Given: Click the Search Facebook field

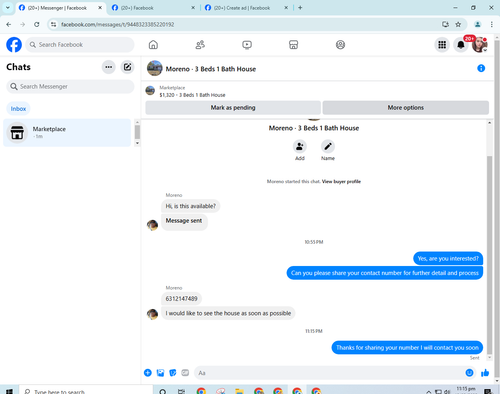Looking at the screenshot, I should [x=80, y=45].
